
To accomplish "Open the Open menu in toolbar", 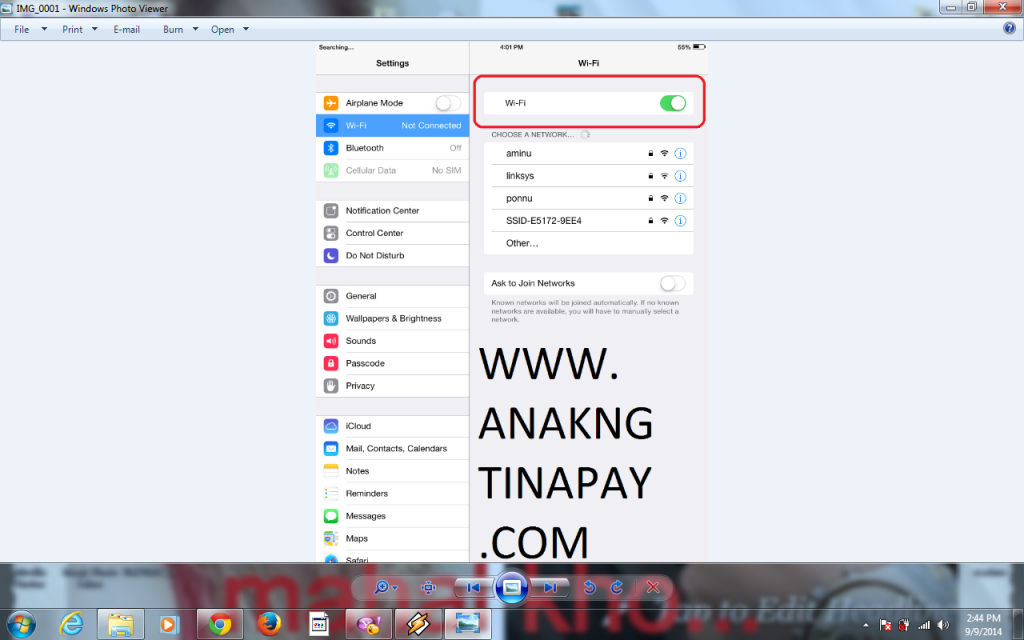I will point(229,29).
